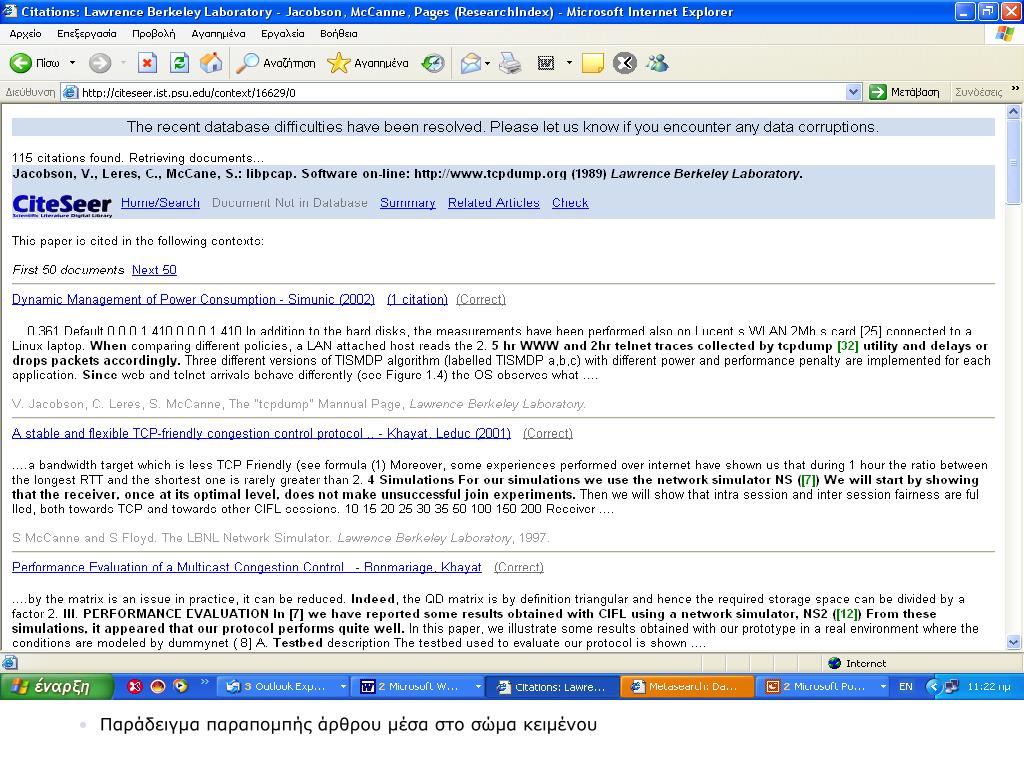The height and width of the screenshot is (768, 1024).
Task: Open the Khayat, Leduc (2001) paper link
Action: point(261,433)
